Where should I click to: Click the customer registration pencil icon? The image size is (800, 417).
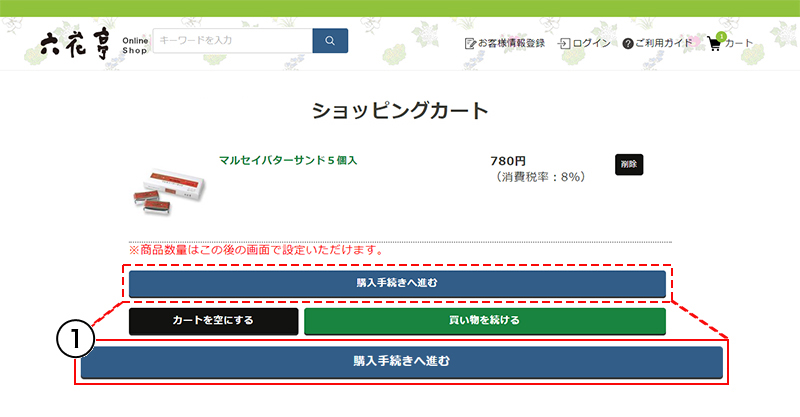[470, 44]
